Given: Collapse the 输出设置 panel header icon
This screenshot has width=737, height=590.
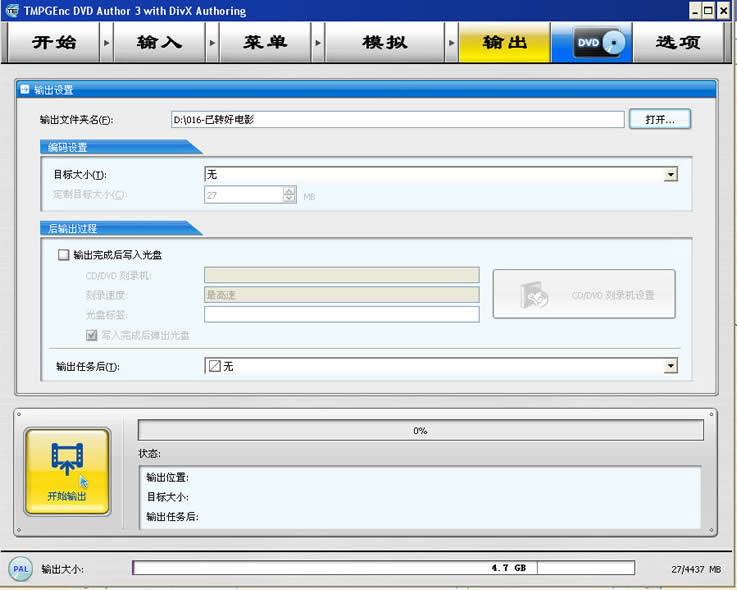Looking at the screenshot, I should tap(25, 89).
